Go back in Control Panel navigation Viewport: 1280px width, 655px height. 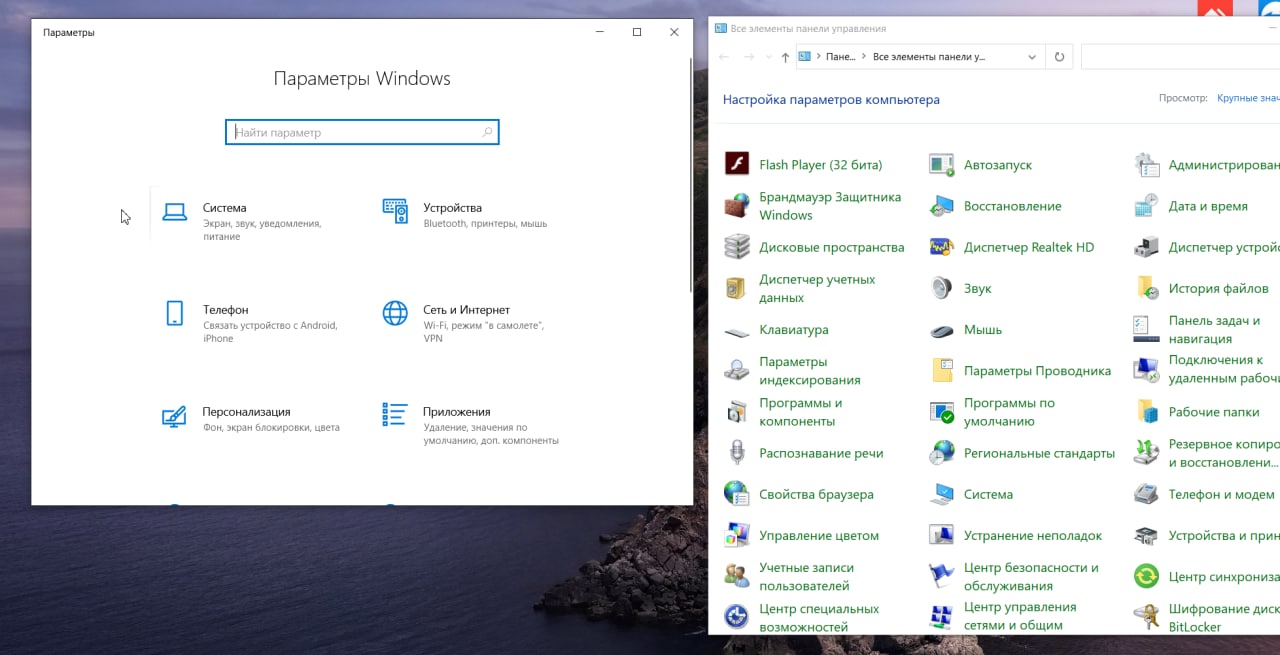tap(724, 57)
